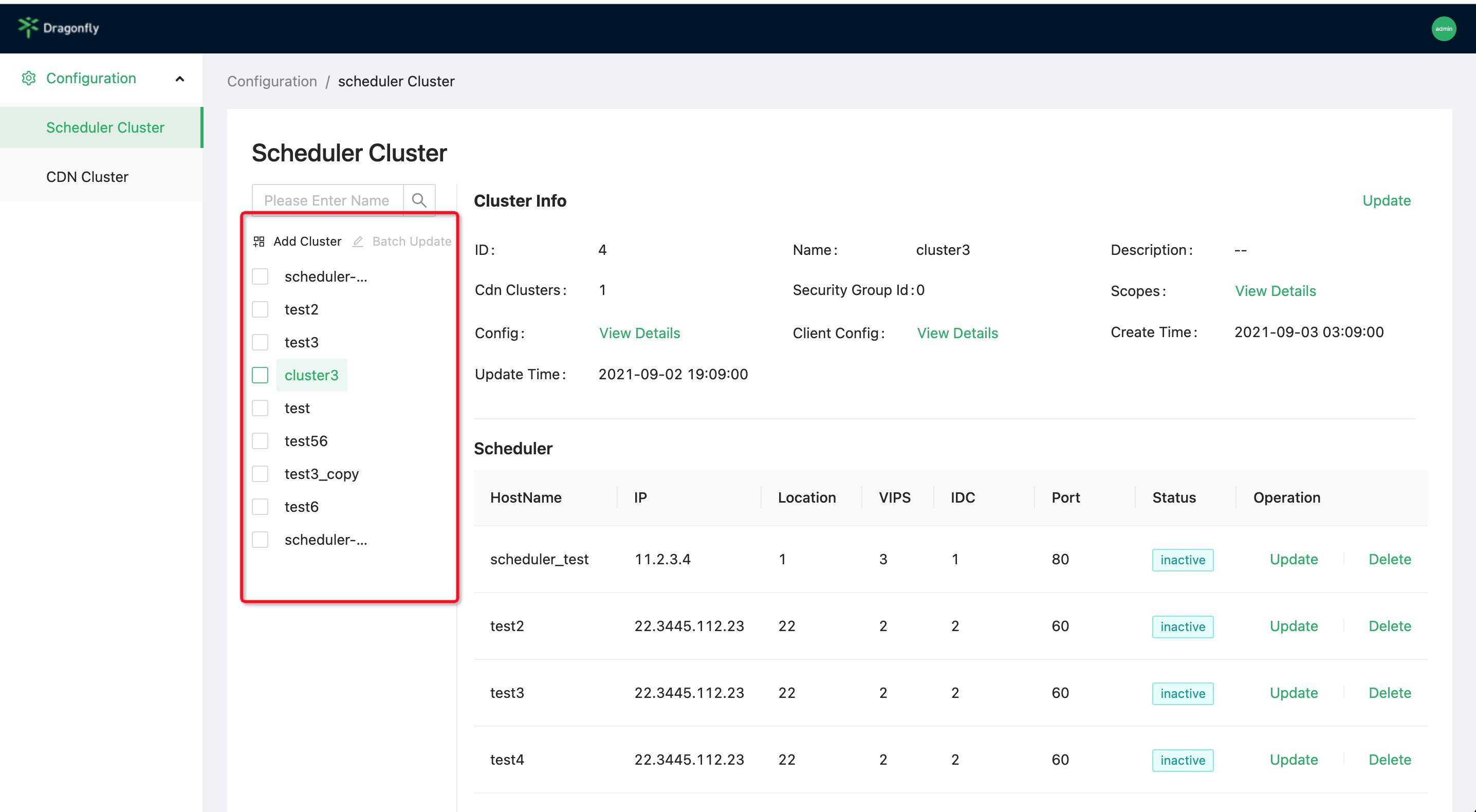The height and width of the screenshot is (812, 1476).
Task: Click the admin avatar icon
Action: (x=1443, y=29)
